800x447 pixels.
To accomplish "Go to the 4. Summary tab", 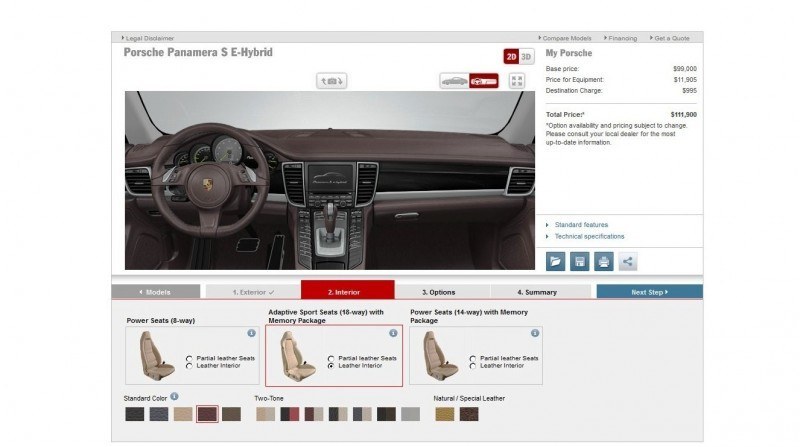I will point(540,292).
